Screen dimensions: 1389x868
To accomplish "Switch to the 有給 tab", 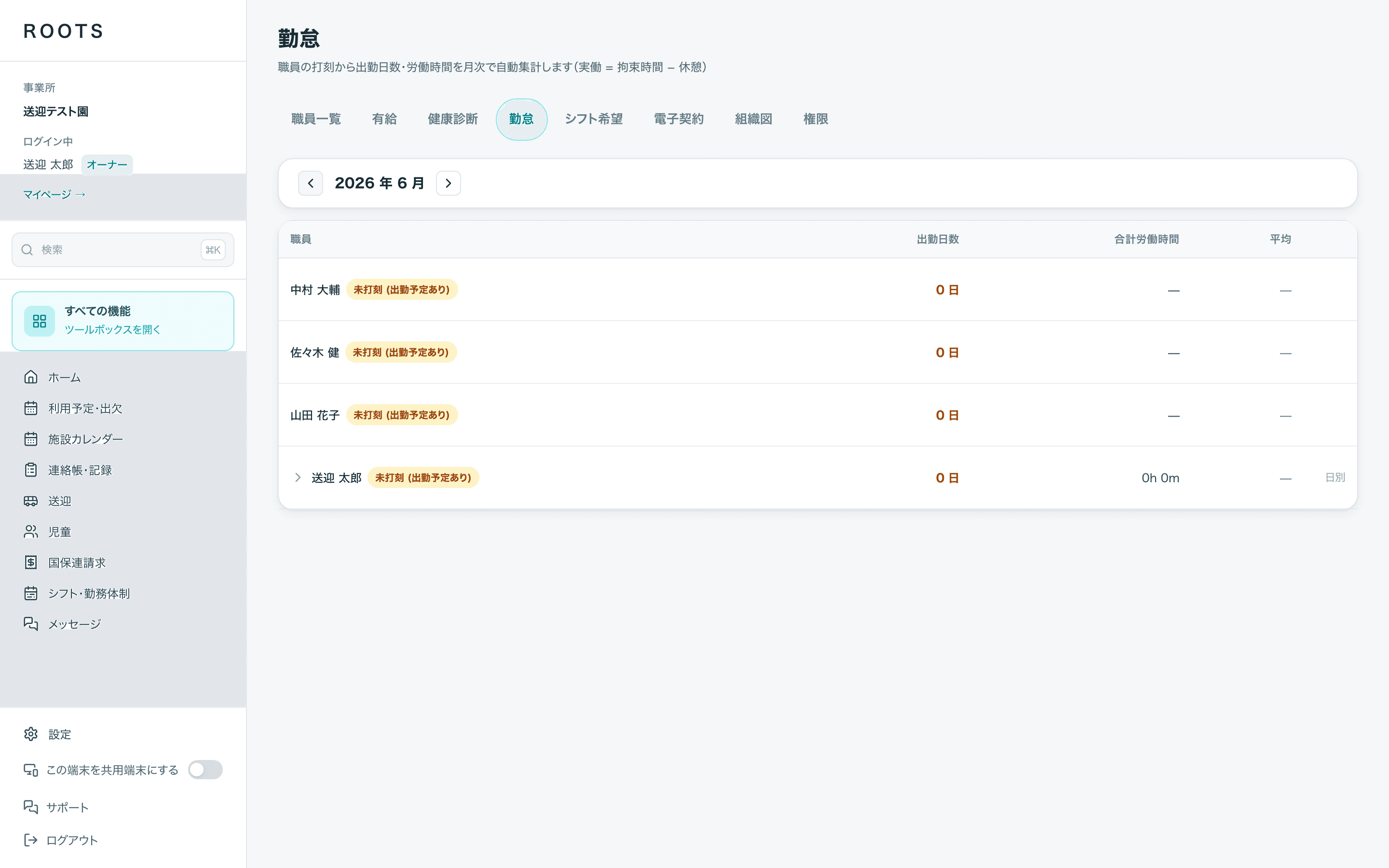I will [384, 119].
